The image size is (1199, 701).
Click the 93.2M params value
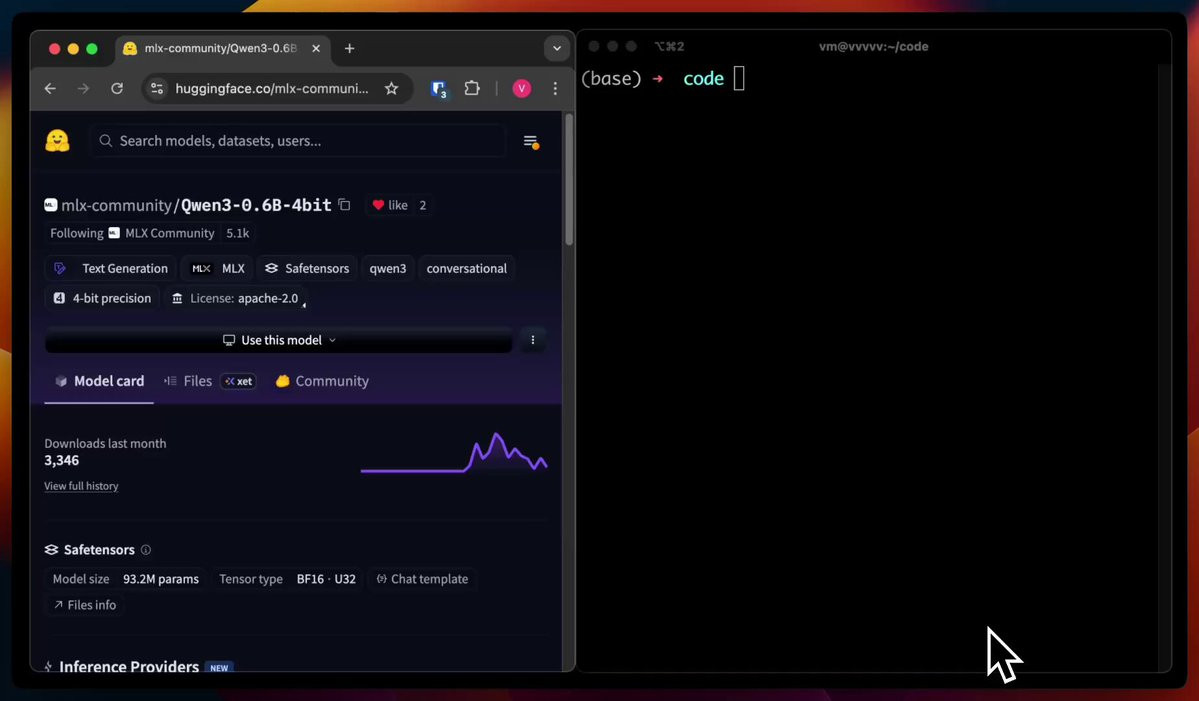click(x=161, y=579)
